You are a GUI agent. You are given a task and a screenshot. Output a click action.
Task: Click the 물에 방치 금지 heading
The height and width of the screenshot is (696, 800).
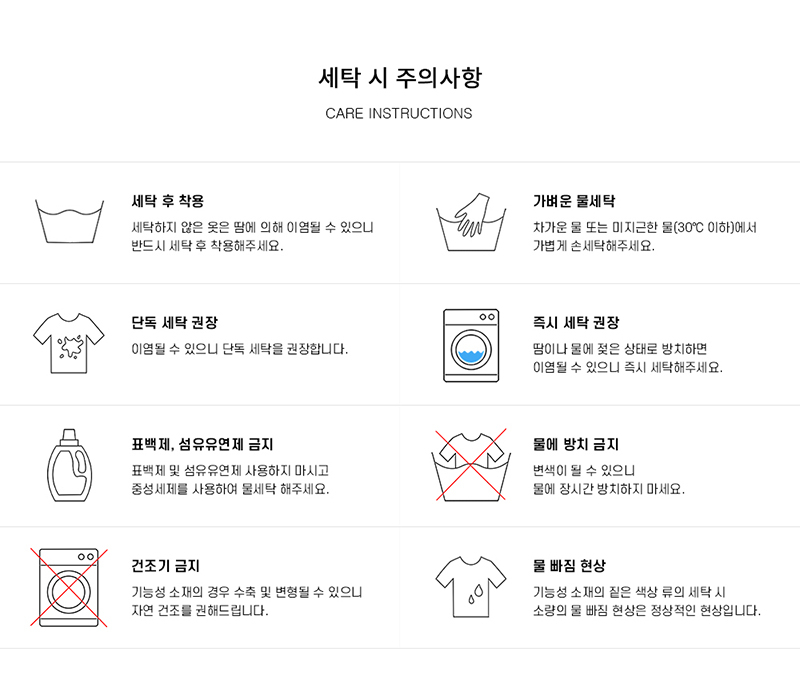(x=576, y=445)
